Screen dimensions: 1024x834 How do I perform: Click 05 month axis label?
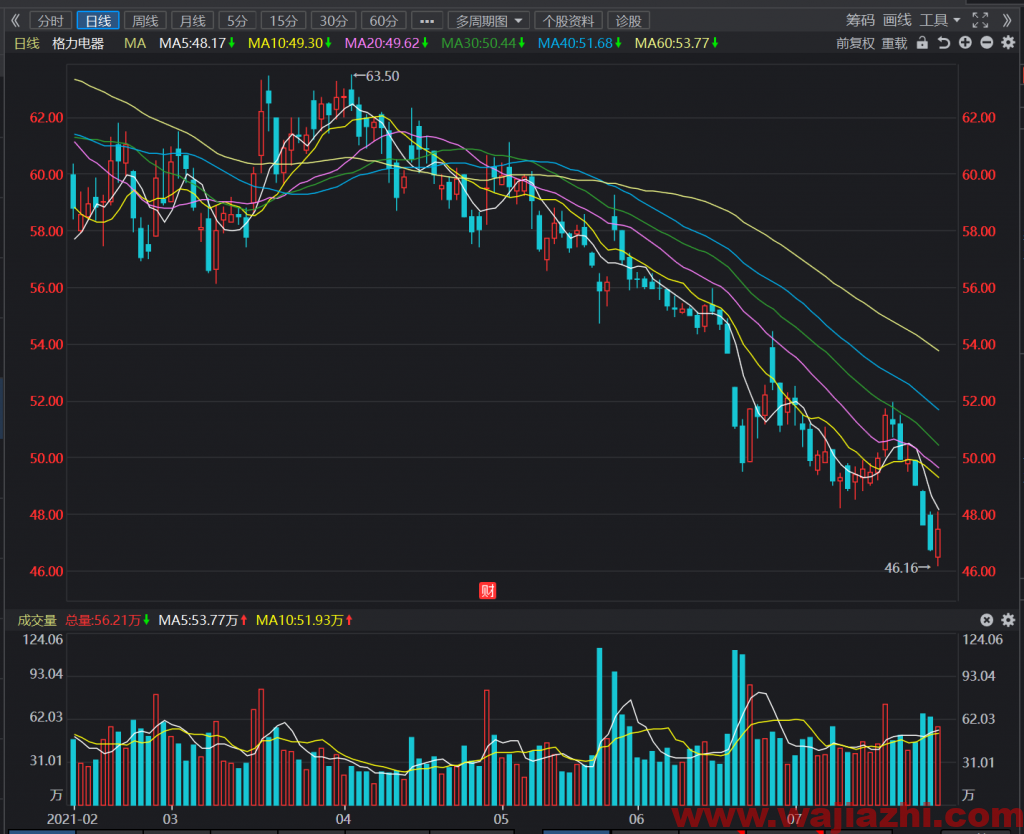click(x=501, y=819)
